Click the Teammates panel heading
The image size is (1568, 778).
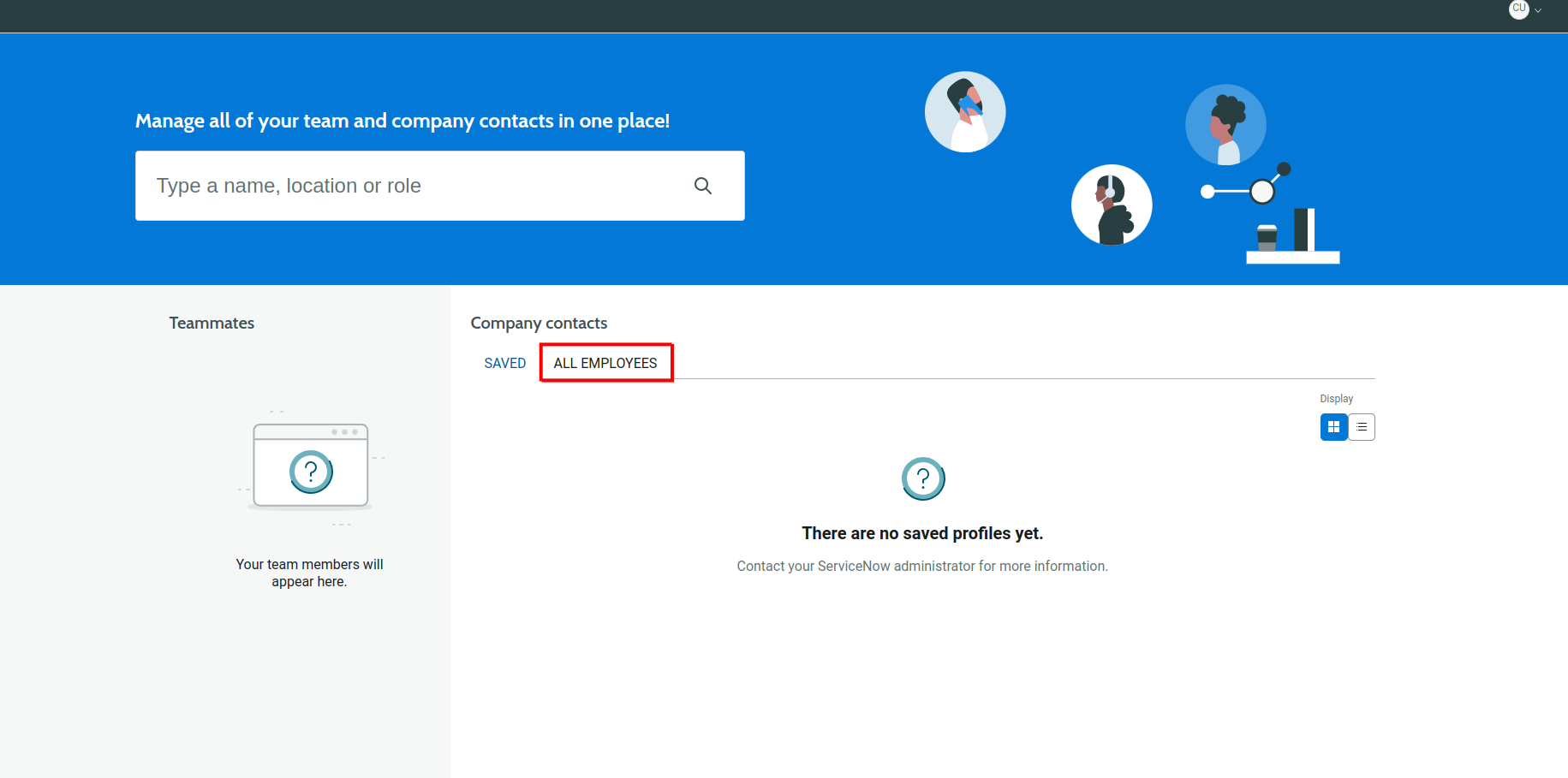(212, 323)
